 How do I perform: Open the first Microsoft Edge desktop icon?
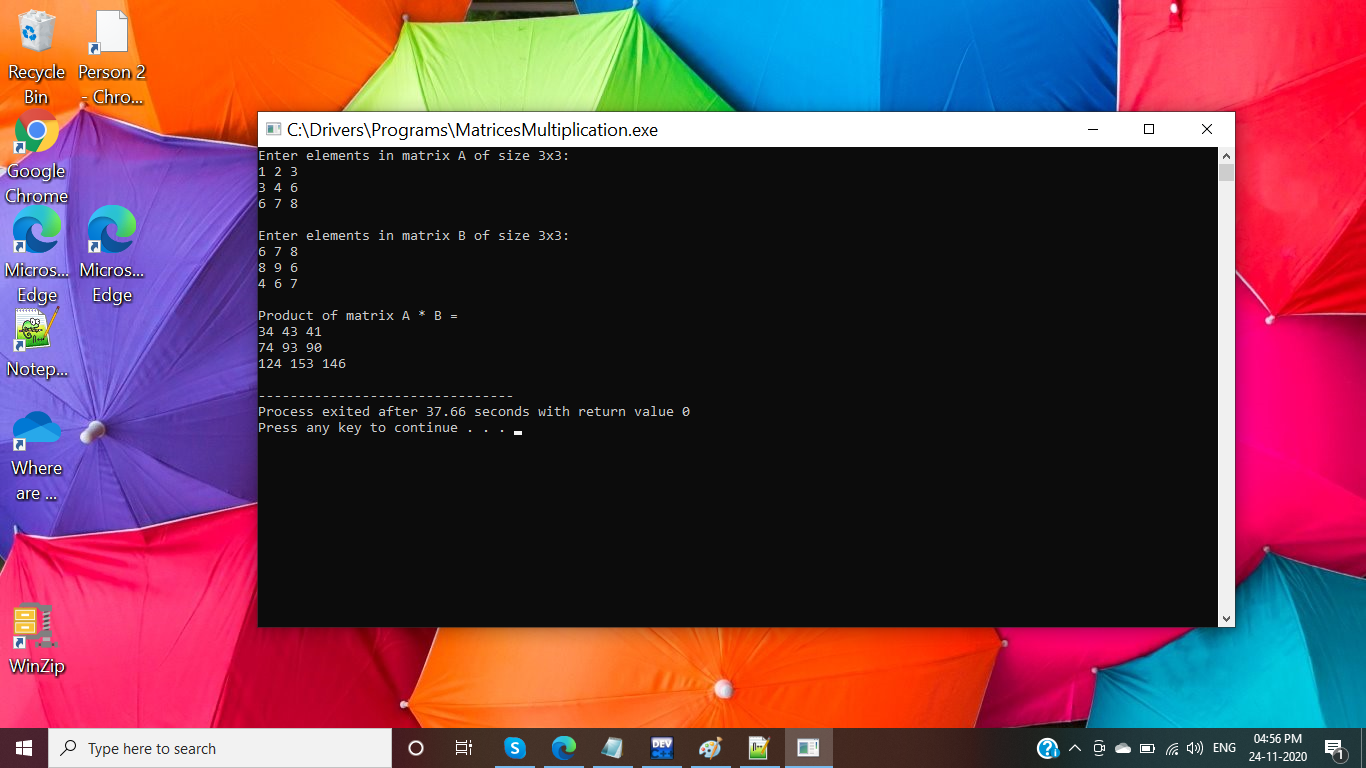(37, 255)
